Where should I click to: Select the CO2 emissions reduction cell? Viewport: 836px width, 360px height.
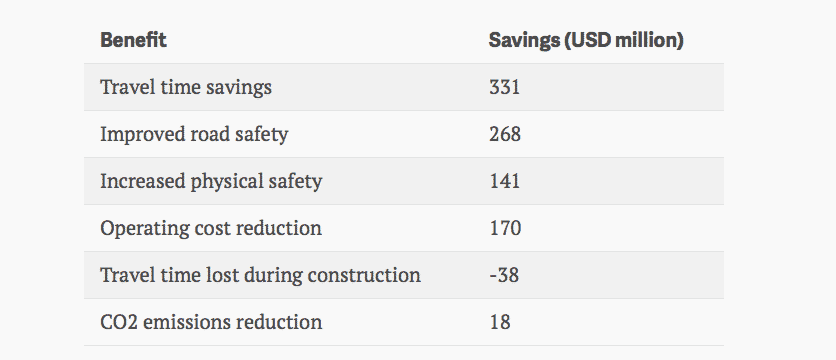click(211, 322)
